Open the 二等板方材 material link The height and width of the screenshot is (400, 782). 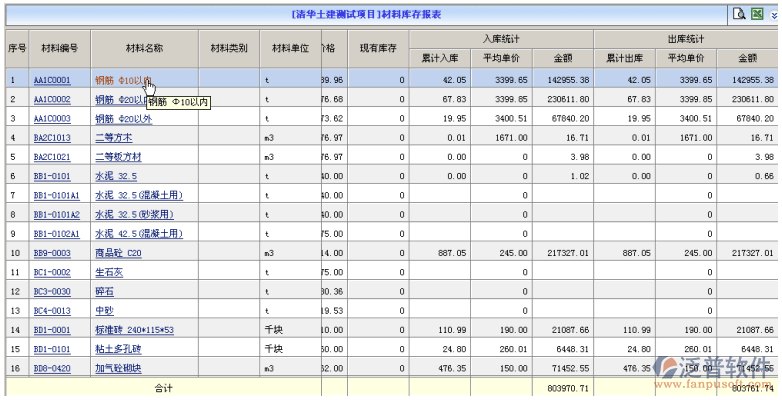pyautogui.click(x=118, y=157)
